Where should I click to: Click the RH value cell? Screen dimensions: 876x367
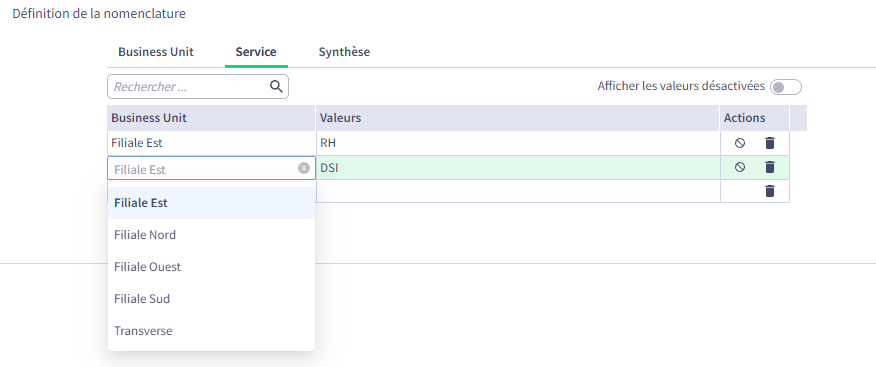point(518,143)
